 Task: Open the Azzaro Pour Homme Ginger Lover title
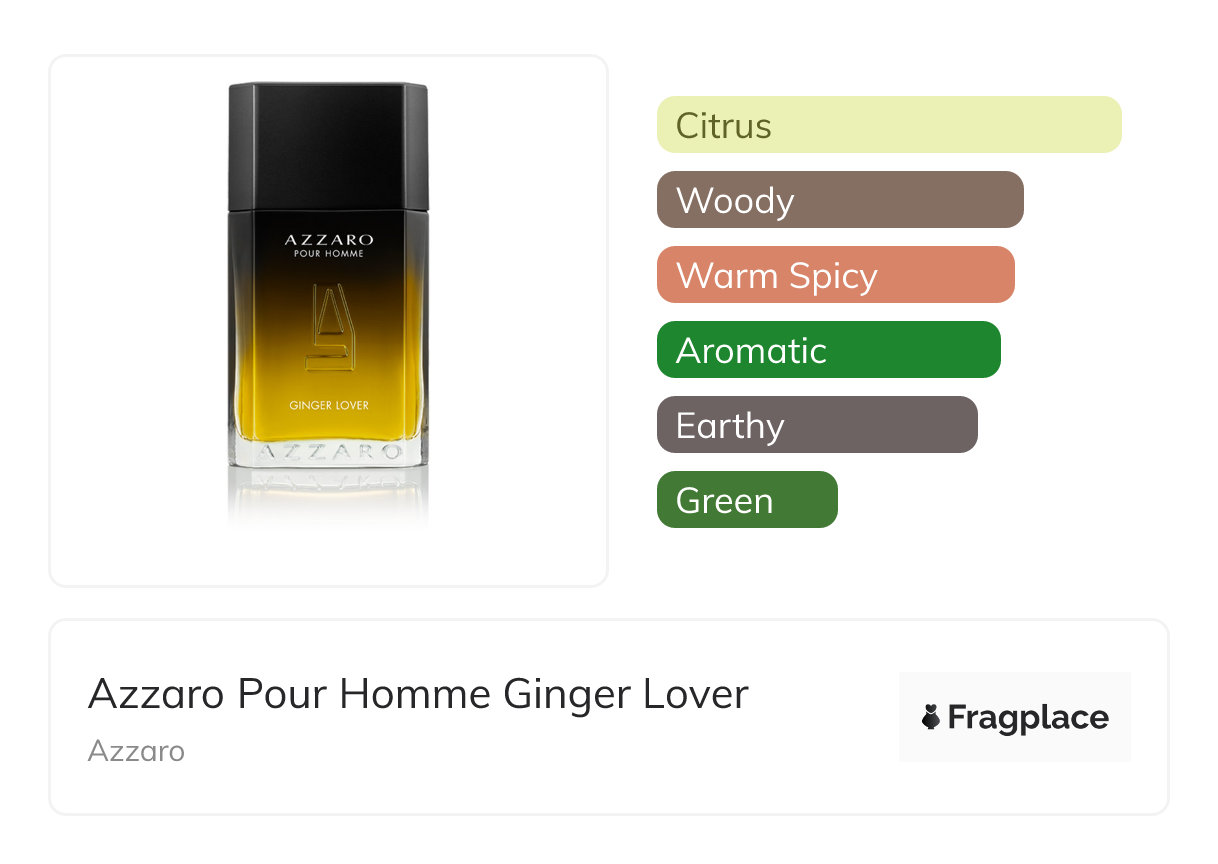tap(418, 694)
